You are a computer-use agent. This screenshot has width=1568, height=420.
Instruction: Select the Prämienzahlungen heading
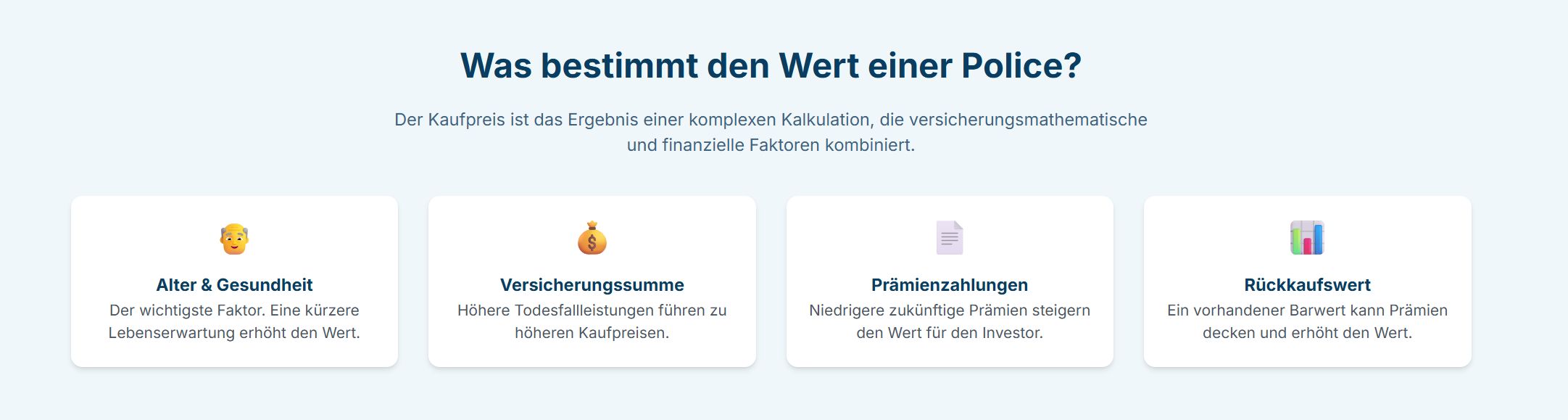[x=950, y=285]
